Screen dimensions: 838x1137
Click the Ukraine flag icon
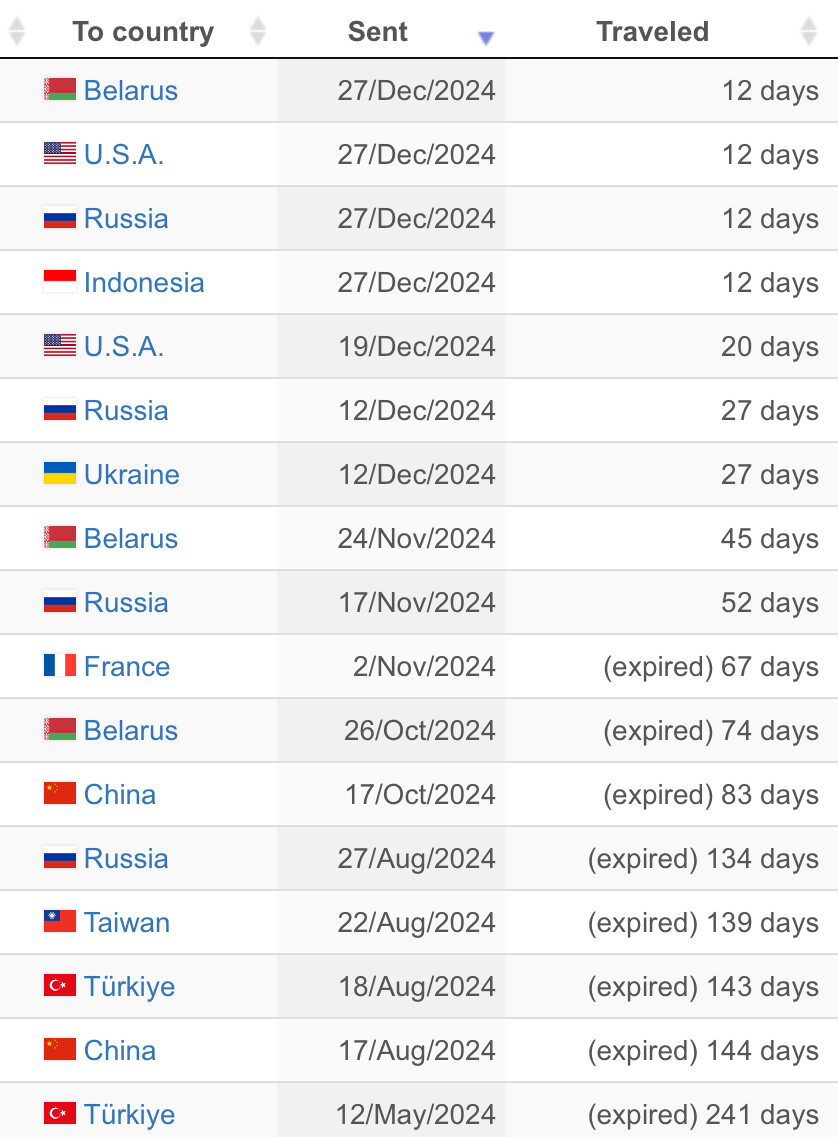point(59,474)
